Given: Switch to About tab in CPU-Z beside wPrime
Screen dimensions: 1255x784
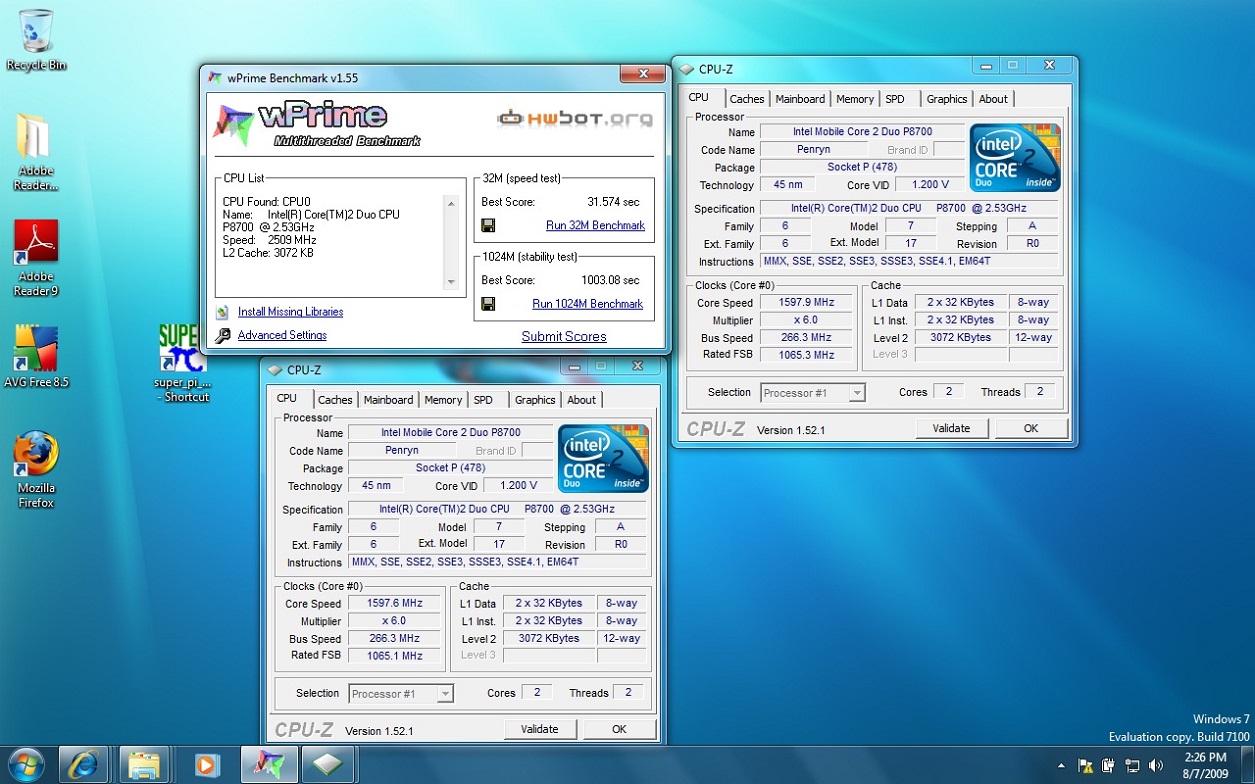Looking at the screenshot, I should coord(993,99).
